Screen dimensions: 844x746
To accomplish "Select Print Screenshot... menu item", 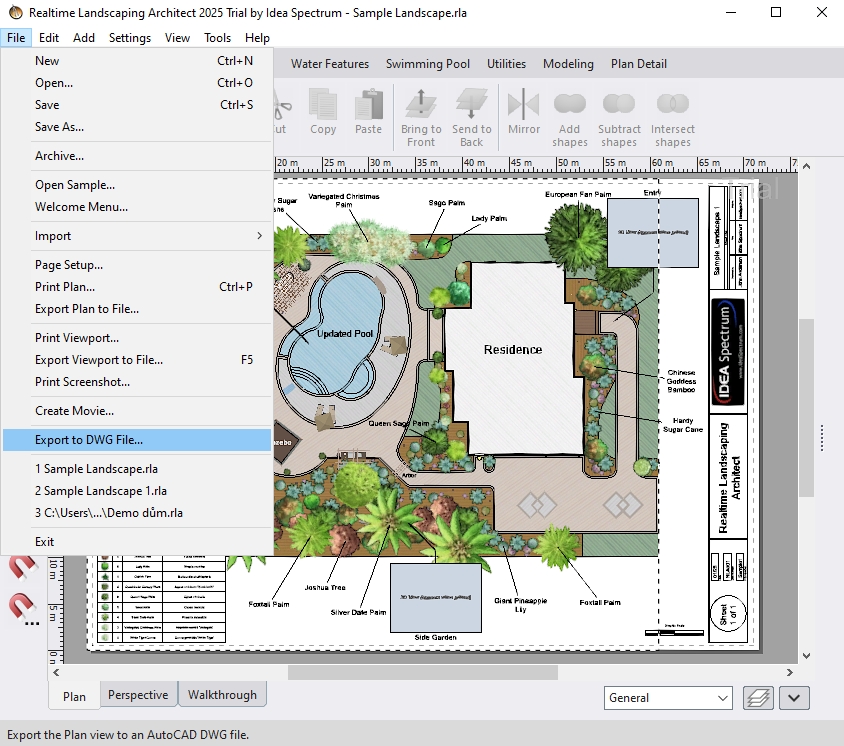I will point(137,382).
